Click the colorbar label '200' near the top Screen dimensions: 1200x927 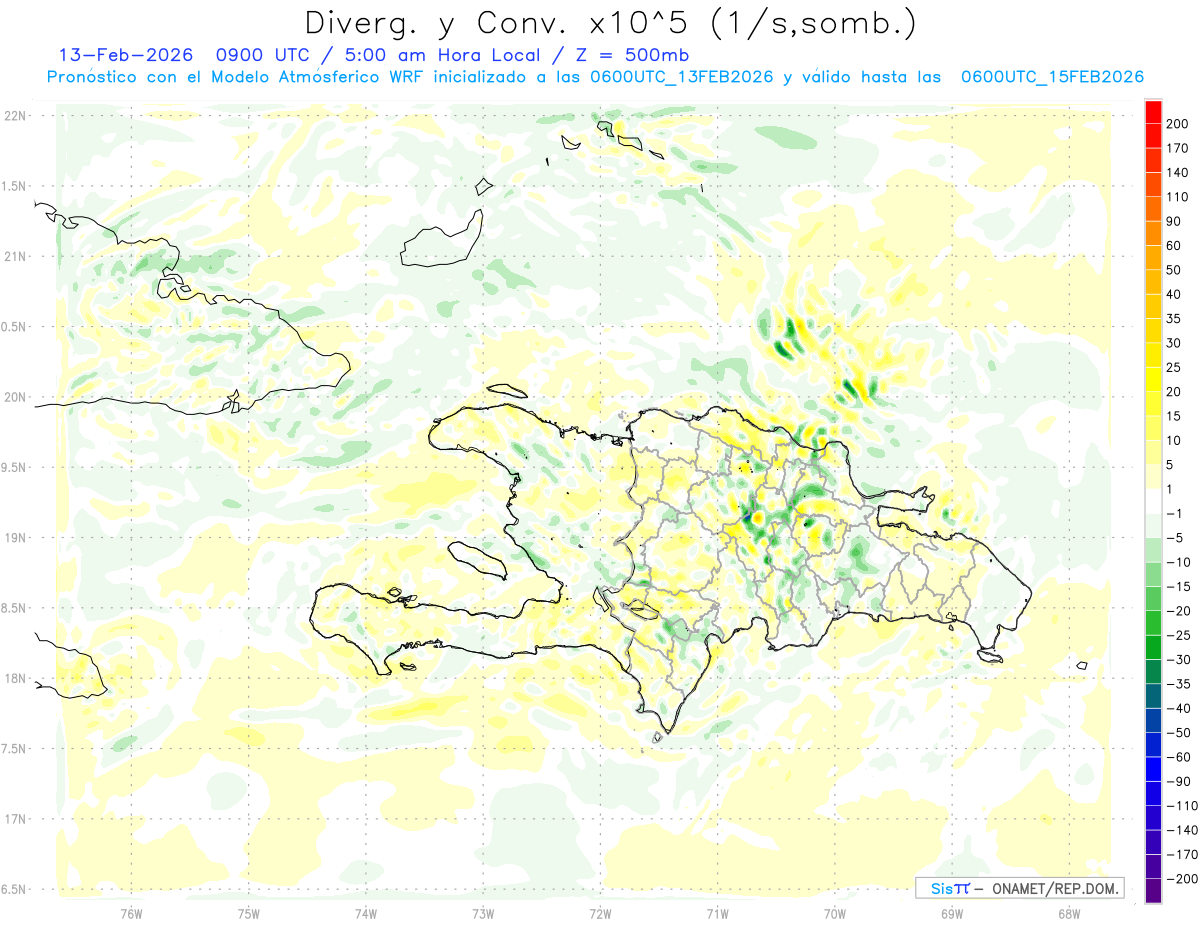click(x=1179, y=123)
